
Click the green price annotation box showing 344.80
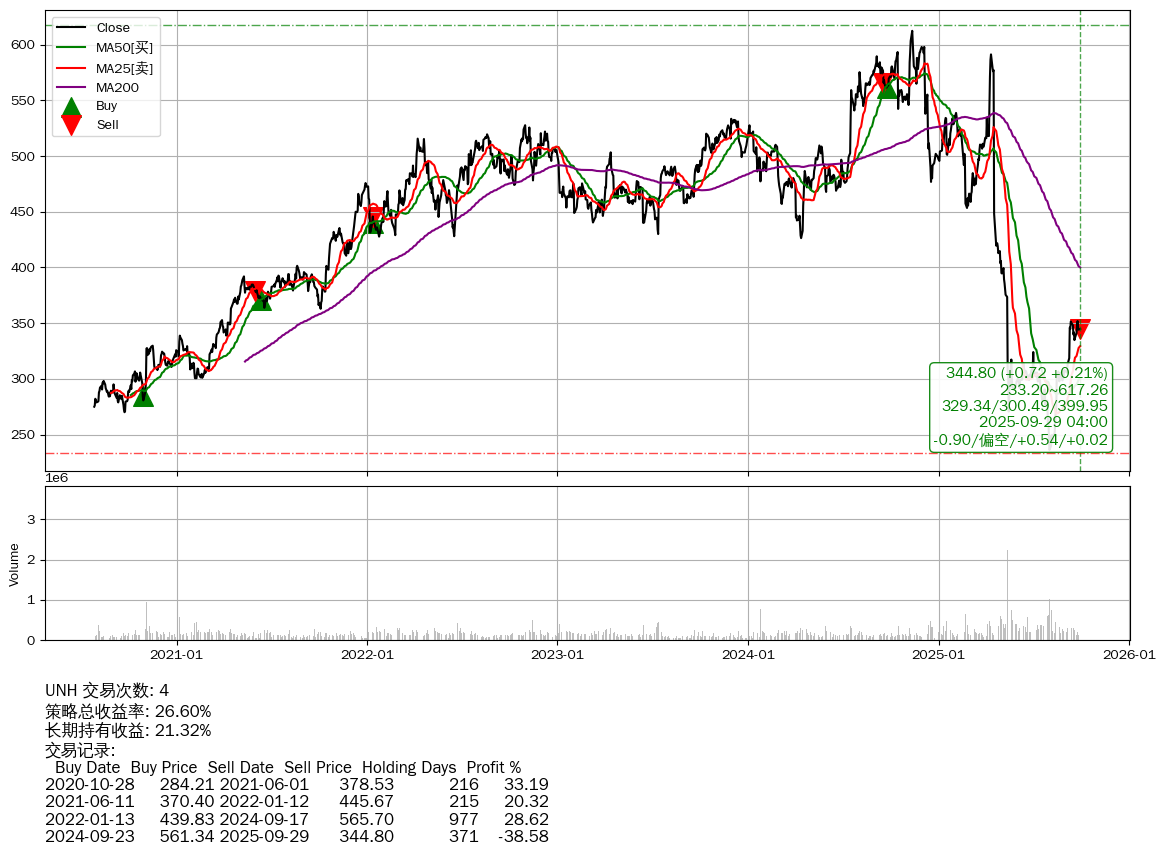tap(1021, 407)
